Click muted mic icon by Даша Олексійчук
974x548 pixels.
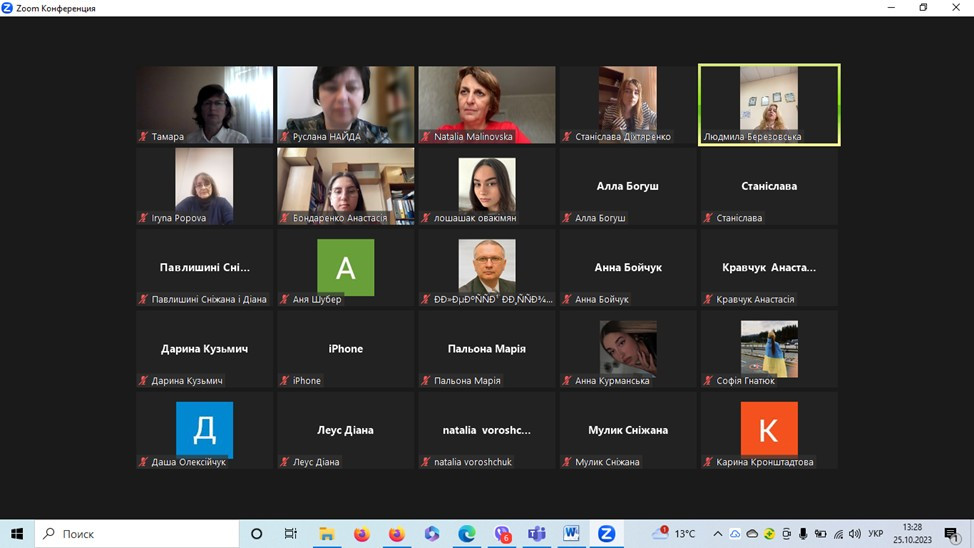143,462
